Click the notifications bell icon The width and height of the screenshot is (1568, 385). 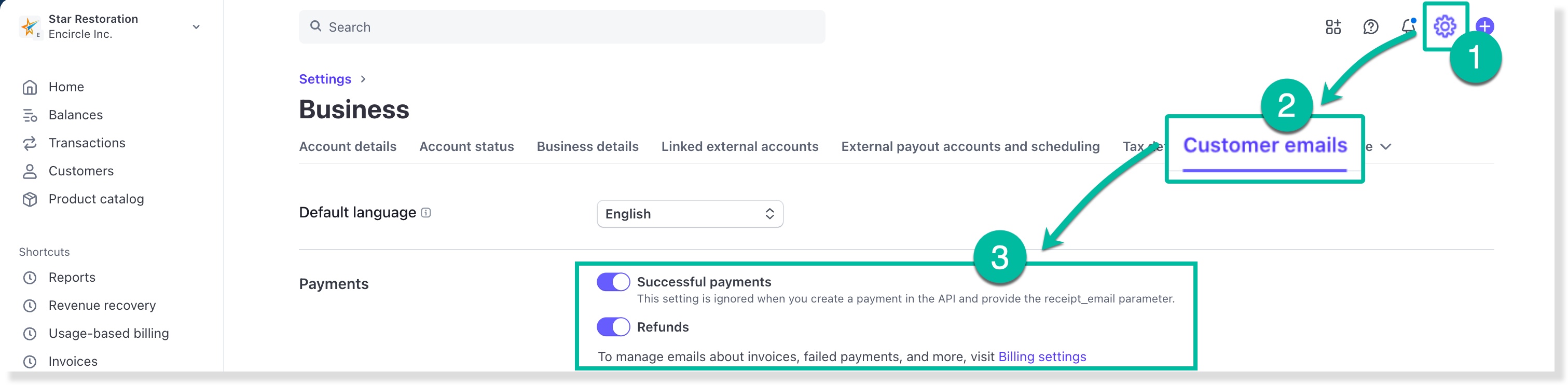[x=1407, y=26]
